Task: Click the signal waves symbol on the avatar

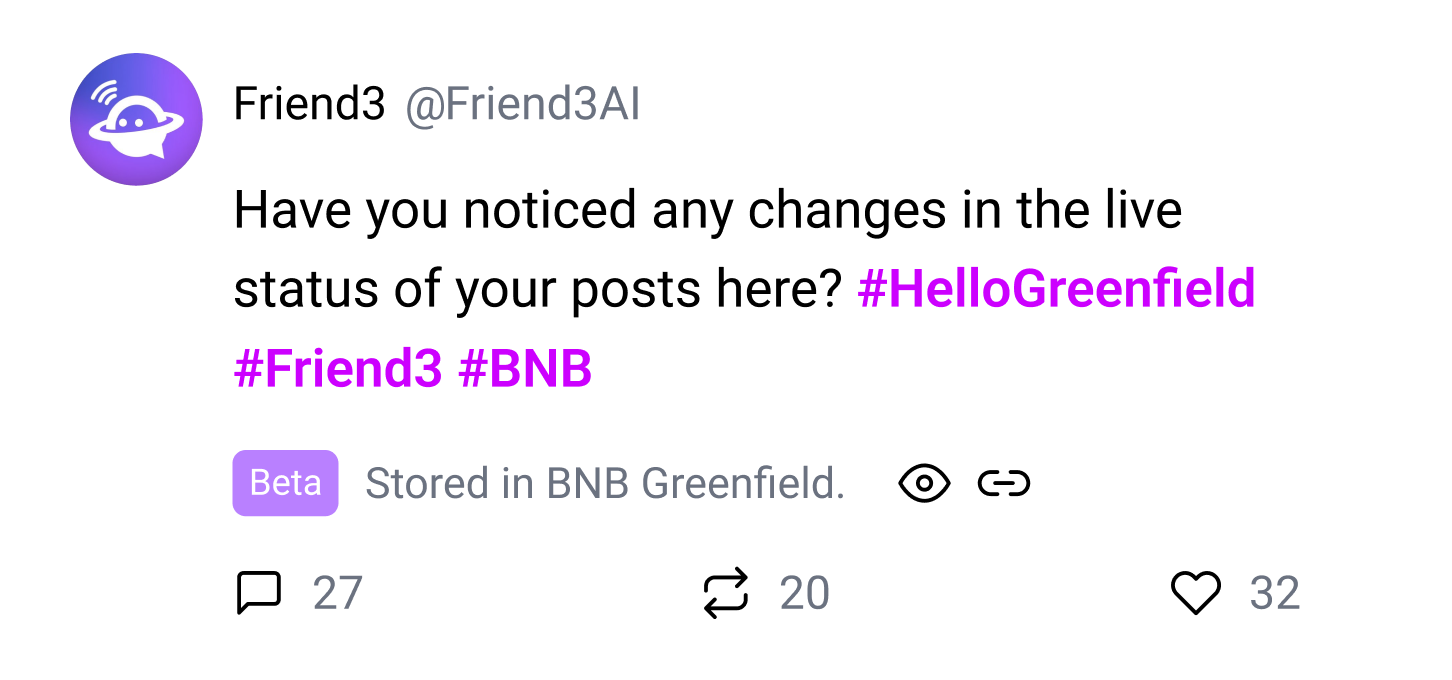Action: [x=106, y=94]
